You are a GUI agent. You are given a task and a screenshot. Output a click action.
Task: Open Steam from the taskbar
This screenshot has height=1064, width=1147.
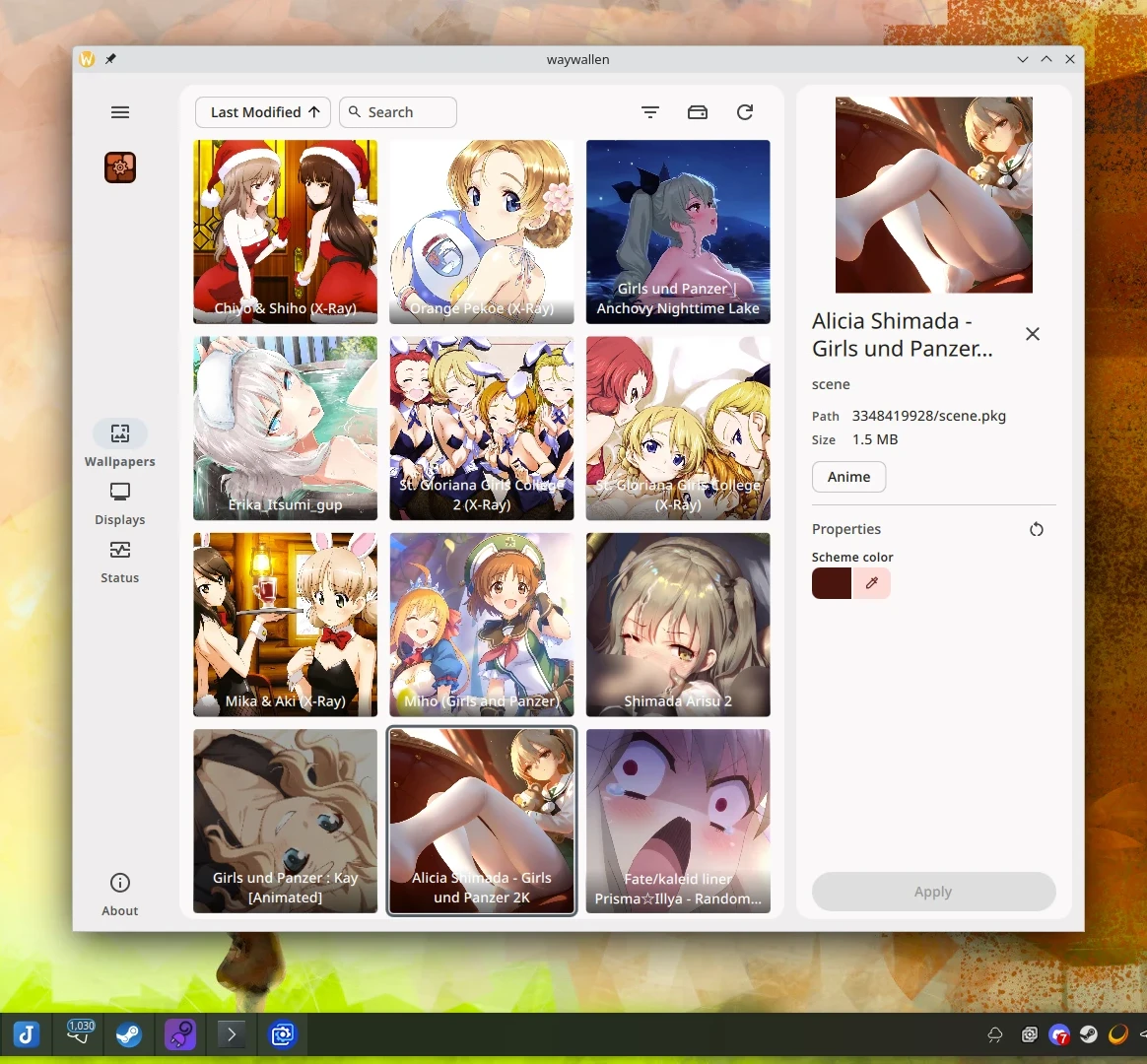(x=129, y=1034)
